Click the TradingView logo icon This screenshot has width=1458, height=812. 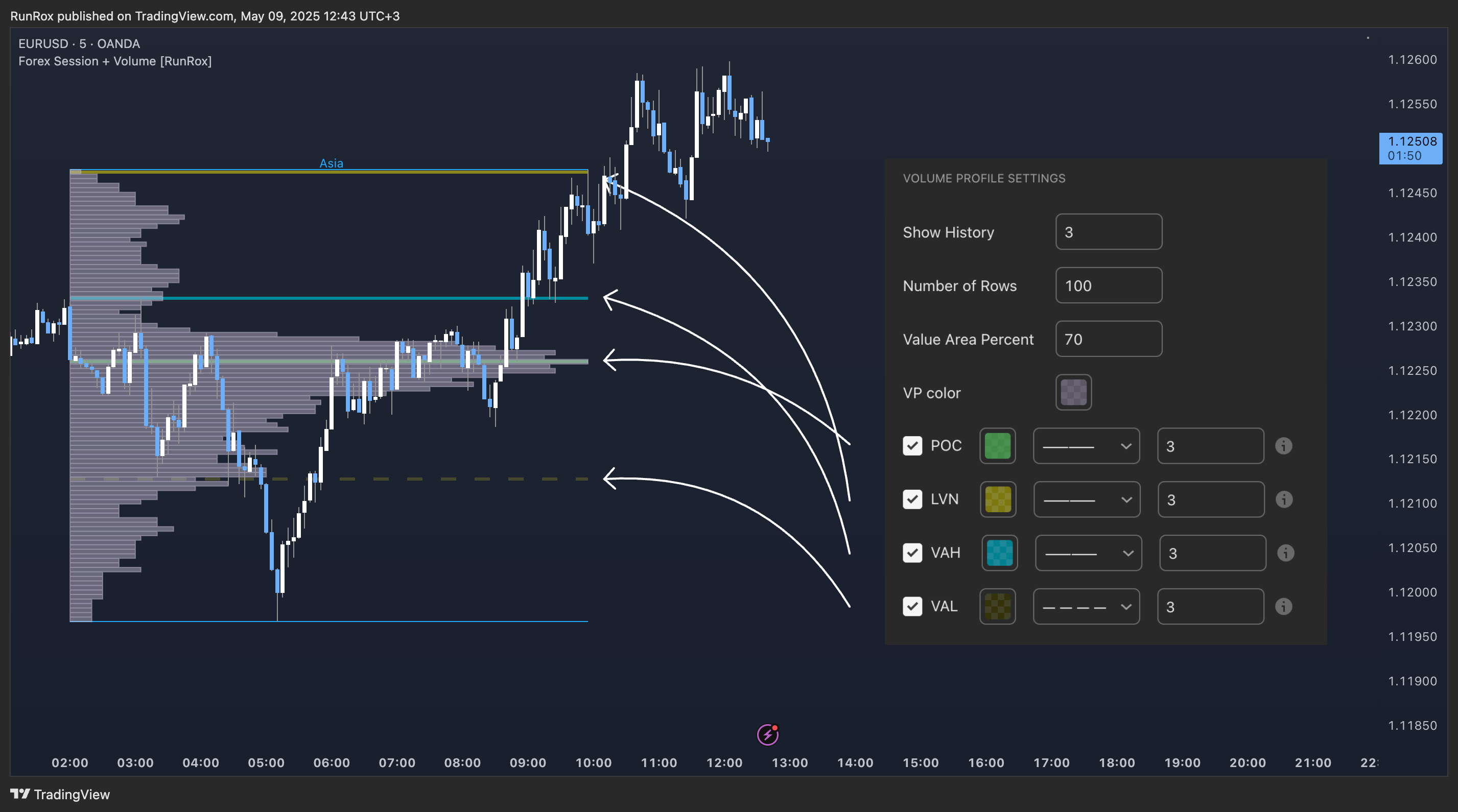(20, 794)
